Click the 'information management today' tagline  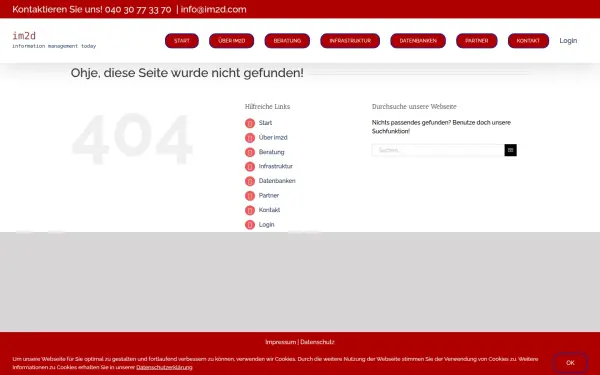54,46
